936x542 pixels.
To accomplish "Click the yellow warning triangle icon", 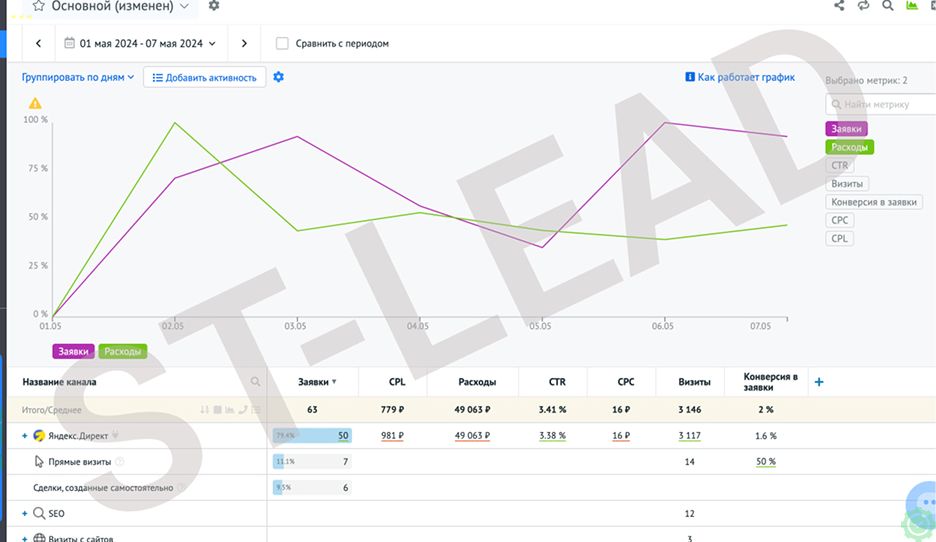I will (x=35, y=103).
